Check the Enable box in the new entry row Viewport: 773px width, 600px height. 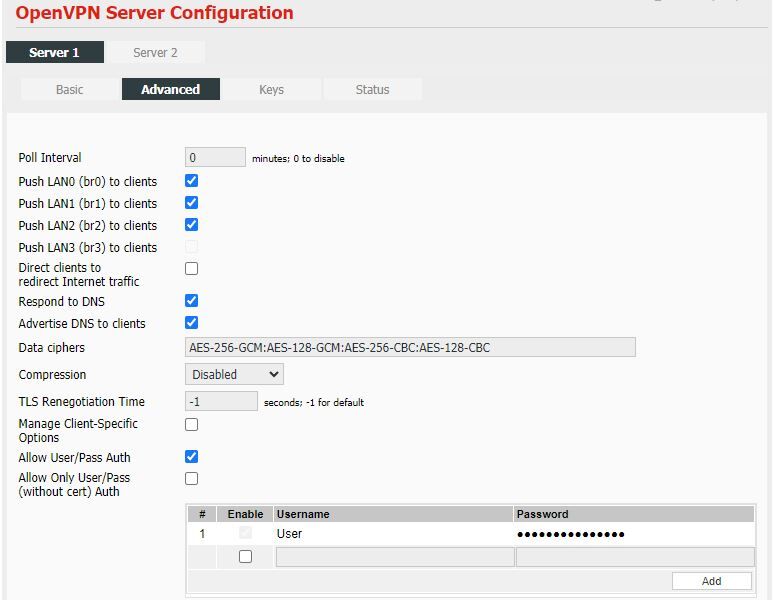(x=245, y=557)
